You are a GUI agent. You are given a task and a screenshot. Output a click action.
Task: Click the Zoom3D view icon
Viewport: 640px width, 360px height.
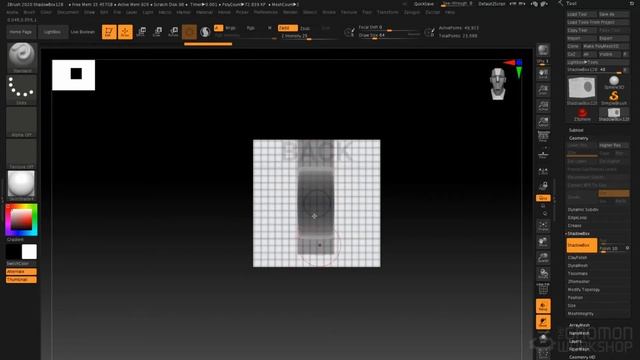[x=543, y=258]
